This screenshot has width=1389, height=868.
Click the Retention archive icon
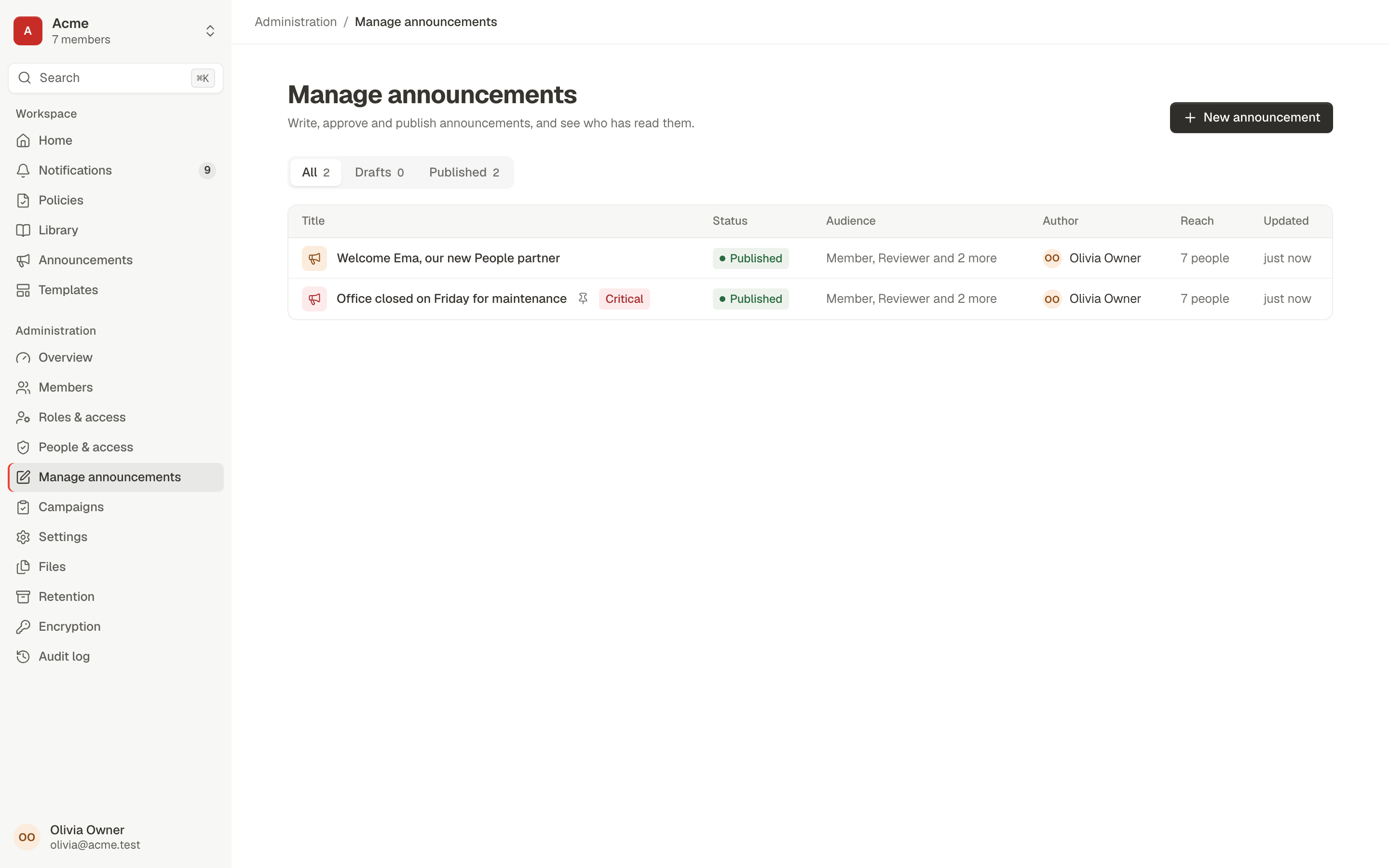(23, 597)
